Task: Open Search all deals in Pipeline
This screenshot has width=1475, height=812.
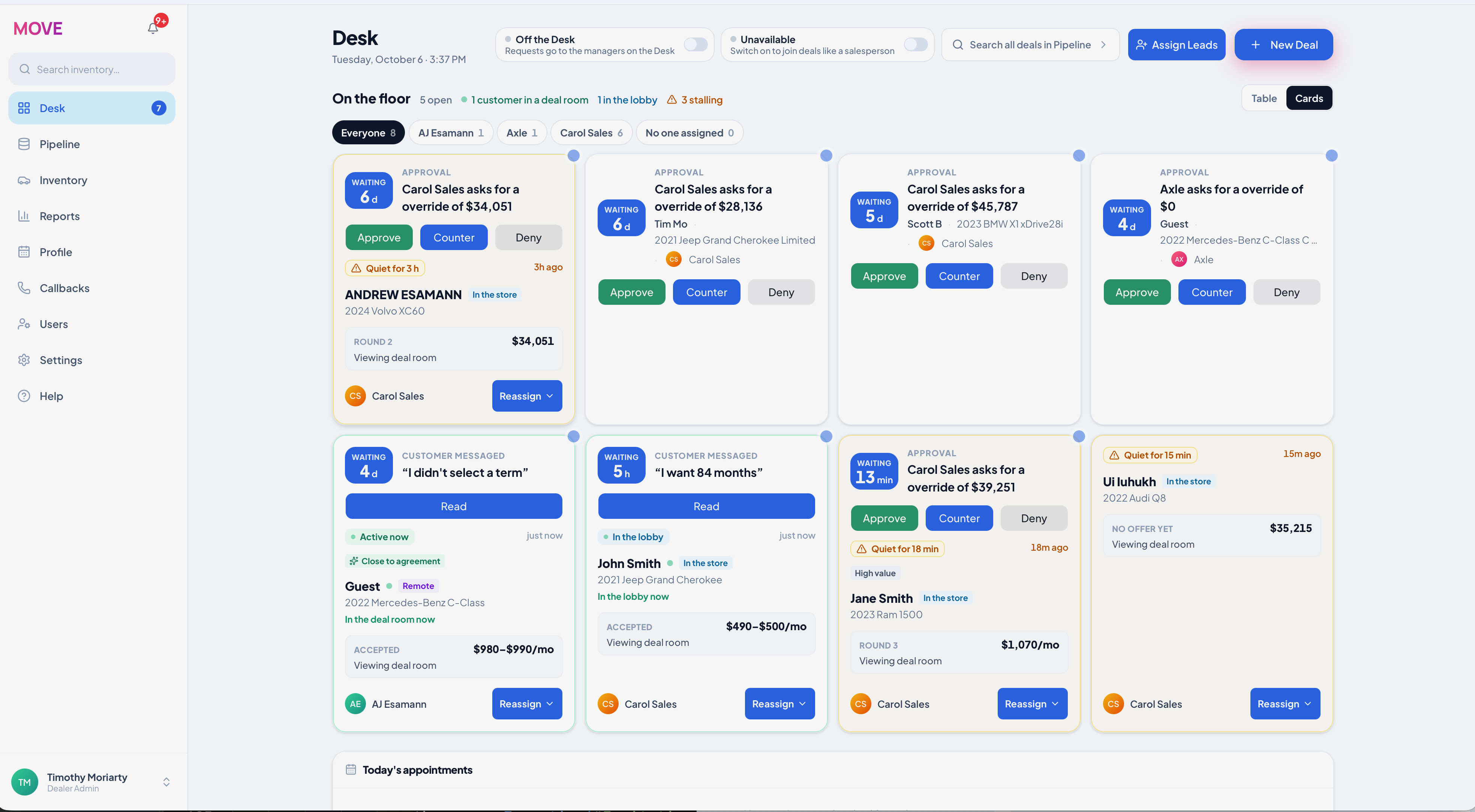Action: pyautogui.click(x=1030, y=45)
